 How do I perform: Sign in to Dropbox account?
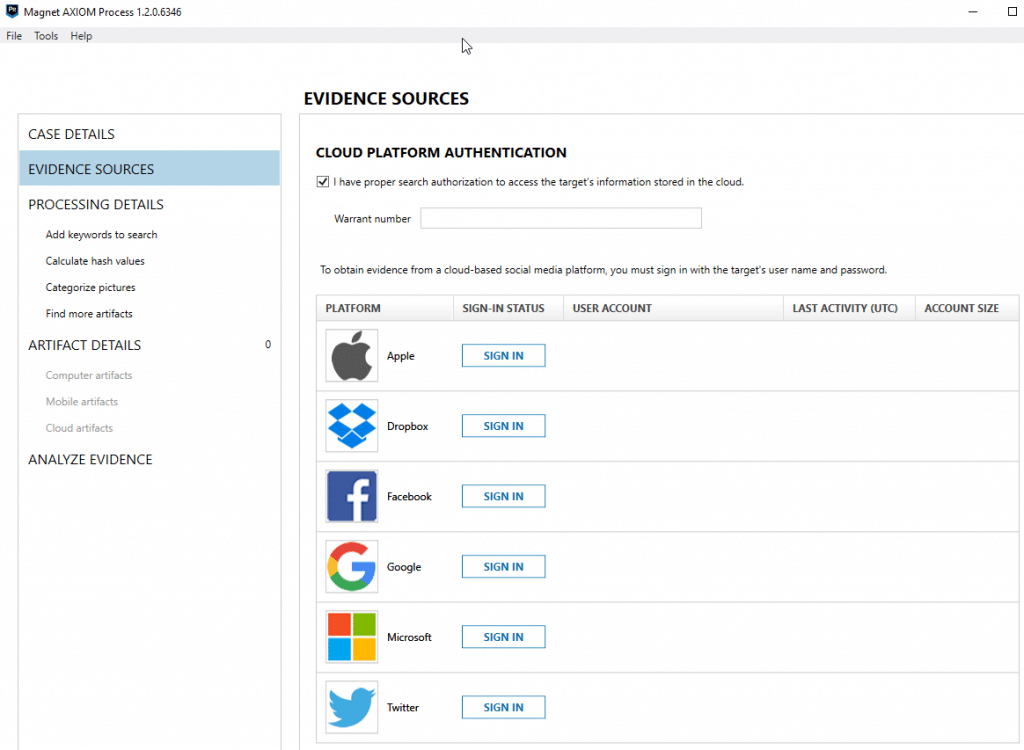coord(504,426)
